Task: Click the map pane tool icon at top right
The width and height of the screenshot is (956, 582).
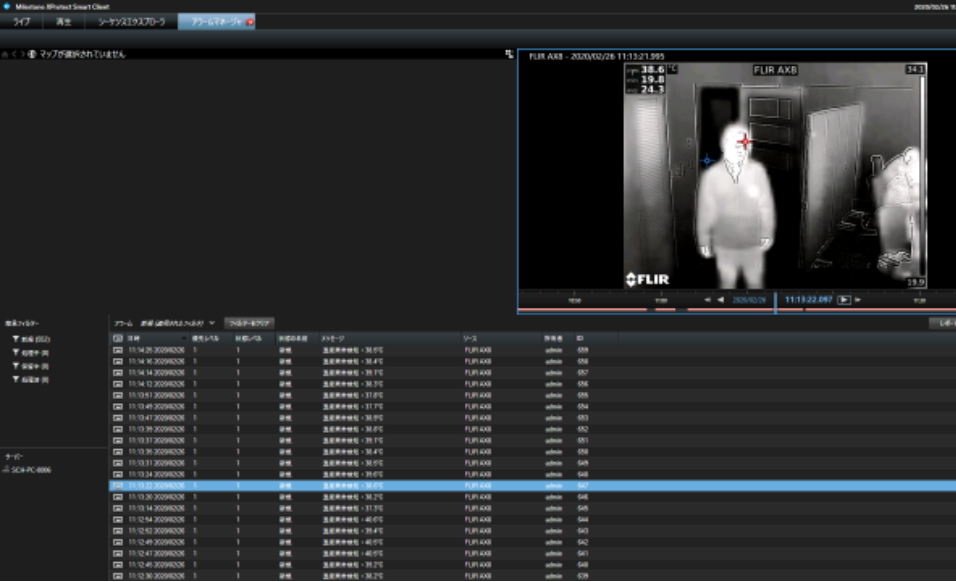Action: click(x=509, y=54)
